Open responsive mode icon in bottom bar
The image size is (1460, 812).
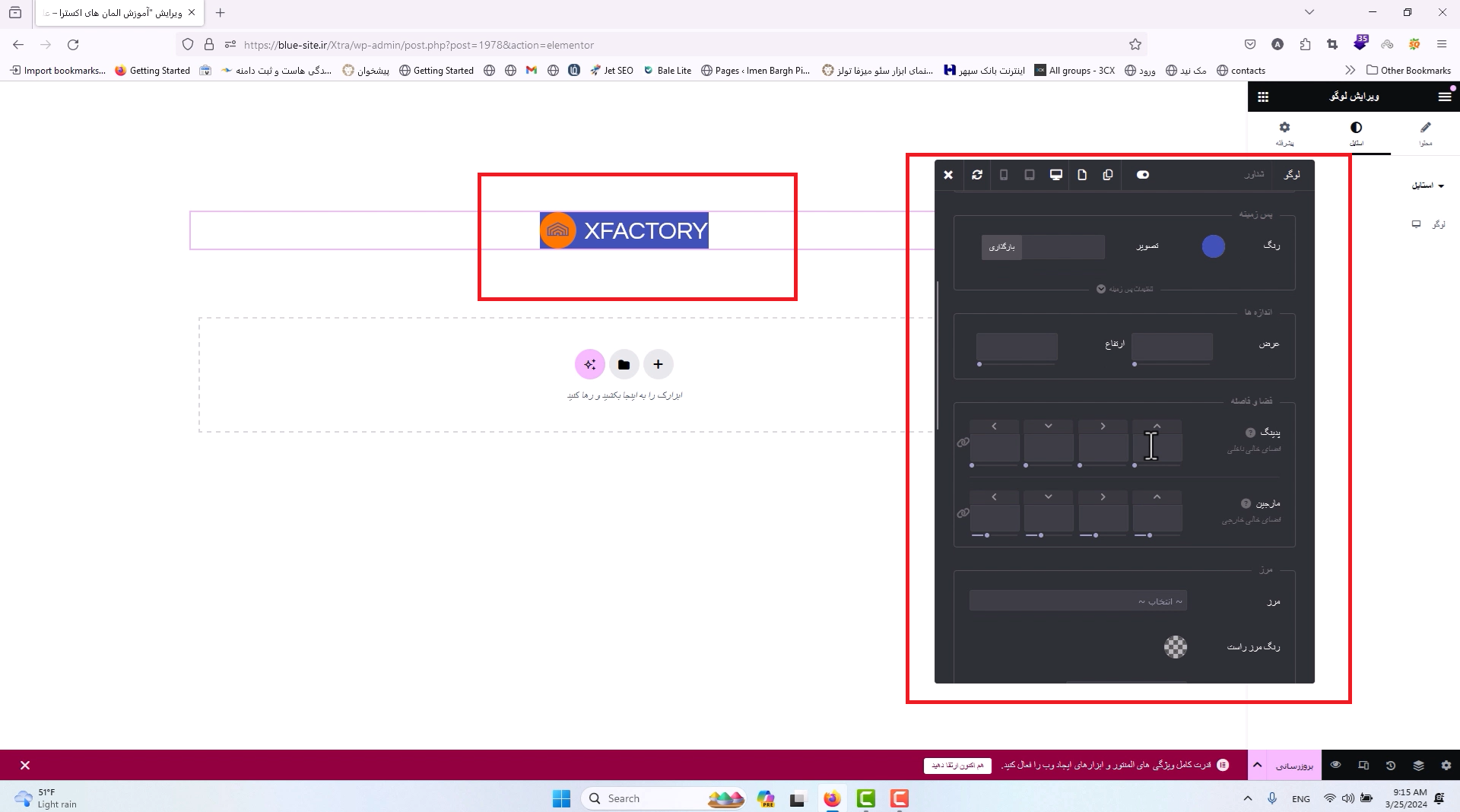click(x=1363, y=766)
